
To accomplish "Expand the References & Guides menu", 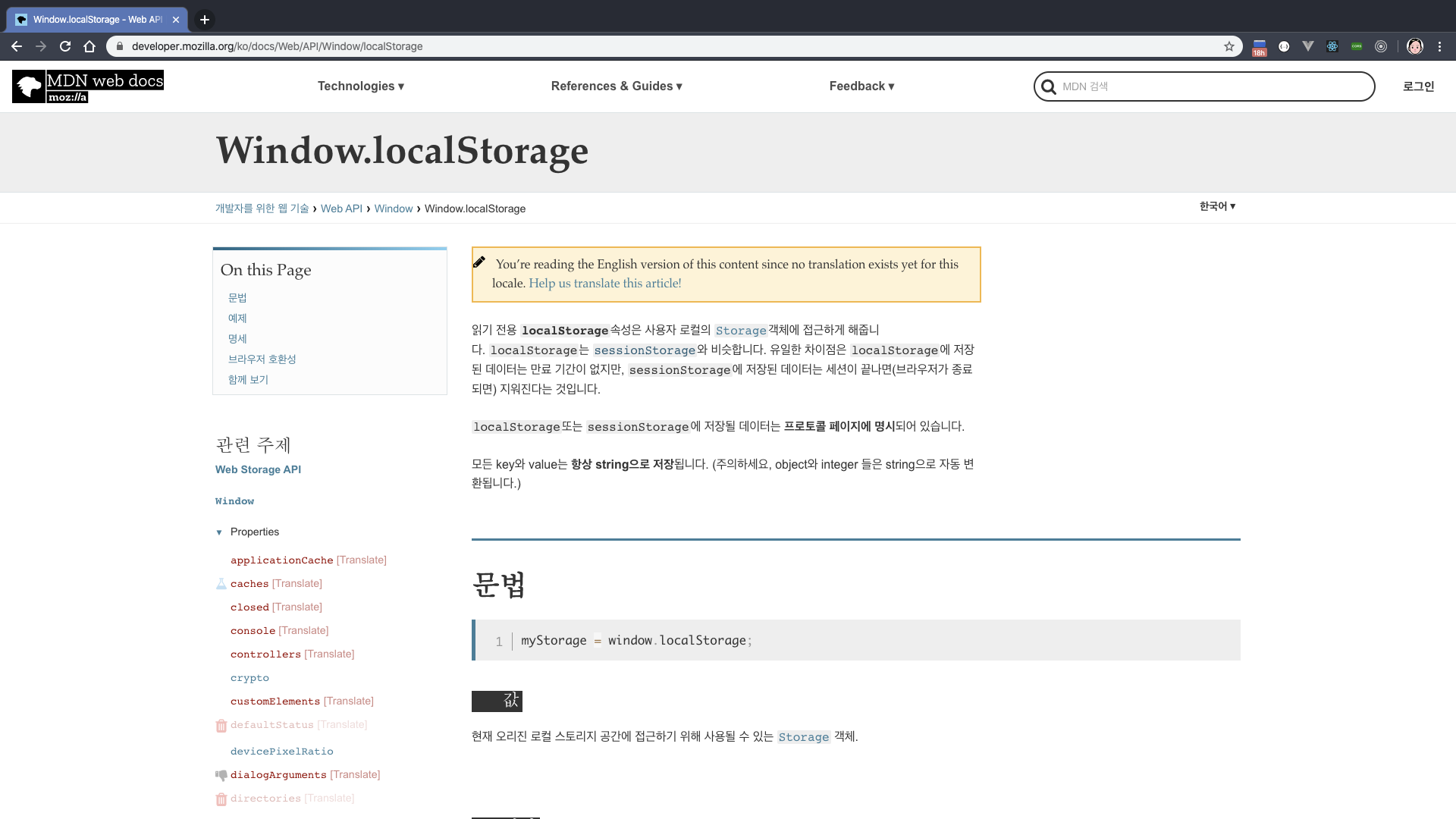I will point(616,86).
